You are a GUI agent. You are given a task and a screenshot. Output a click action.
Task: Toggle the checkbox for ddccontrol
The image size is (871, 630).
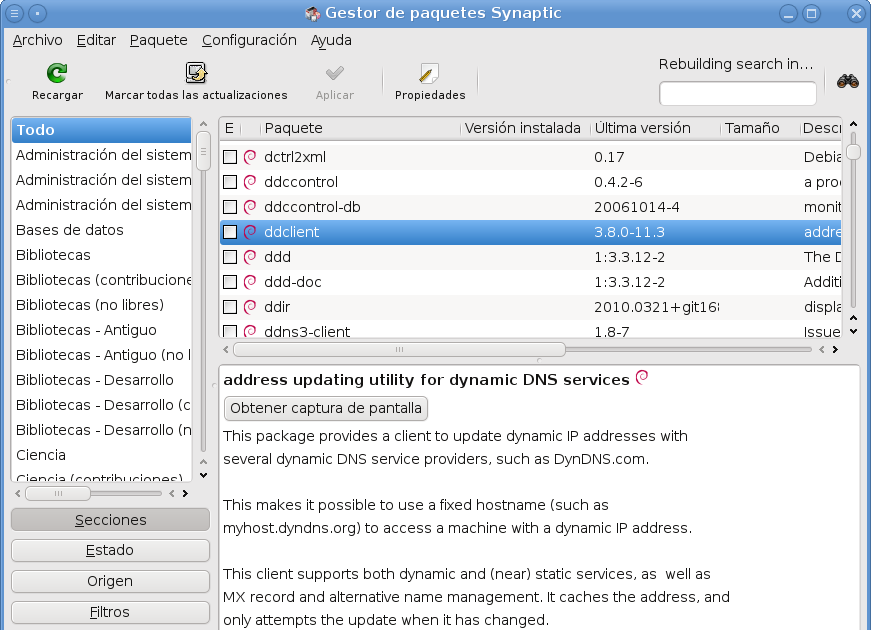tap(230, 182)
